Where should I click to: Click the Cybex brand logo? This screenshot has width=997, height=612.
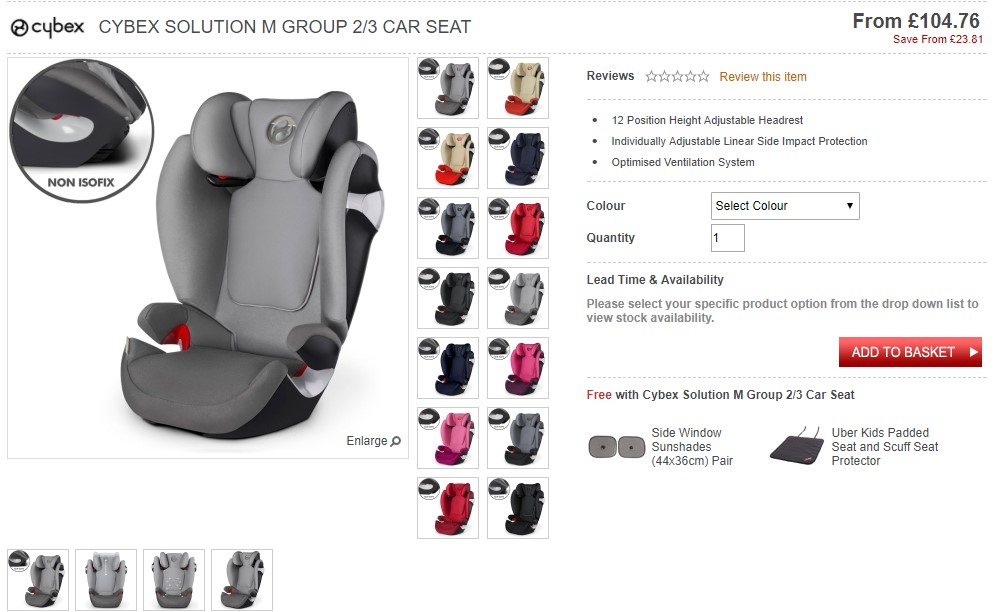[48, 27]
